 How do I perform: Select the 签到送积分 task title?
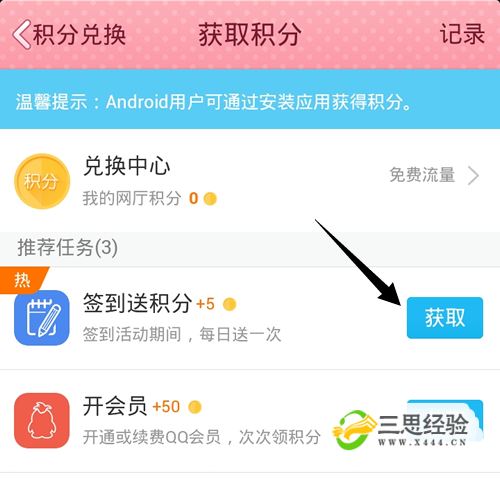click(x=137, y=303)
